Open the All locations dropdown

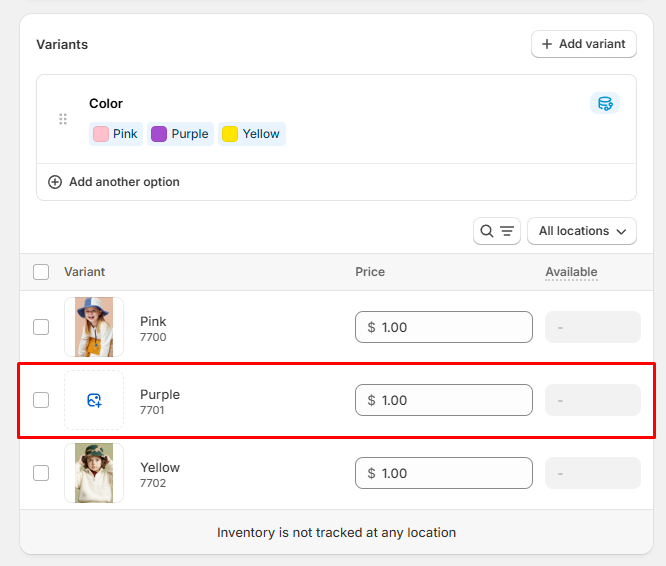coord(582,231)
